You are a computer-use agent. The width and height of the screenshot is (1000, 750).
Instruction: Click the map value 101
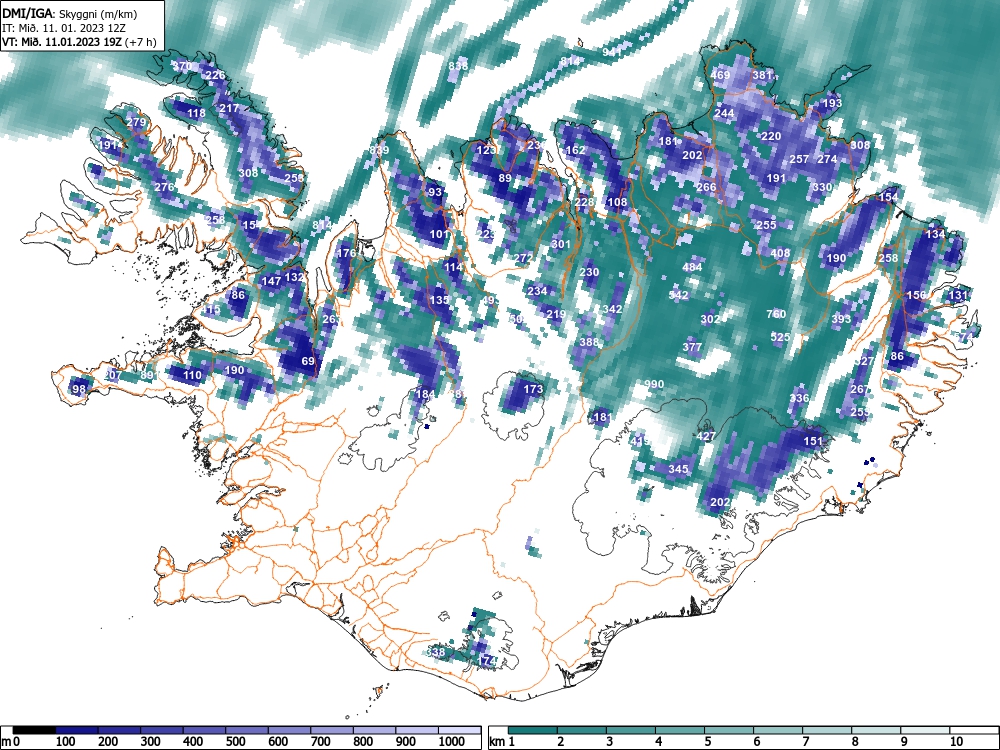[x=439, y=234]
